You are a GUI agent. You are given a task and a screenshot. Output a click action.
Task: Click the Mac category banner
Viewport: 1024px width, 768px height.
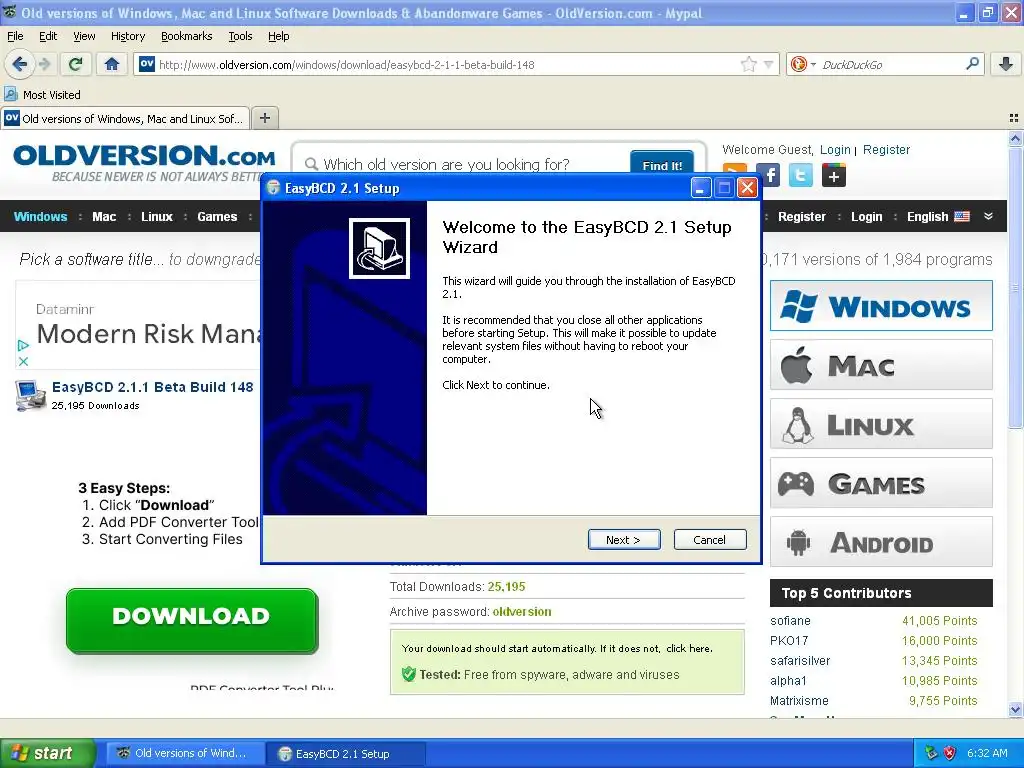[x=881, y=365]
